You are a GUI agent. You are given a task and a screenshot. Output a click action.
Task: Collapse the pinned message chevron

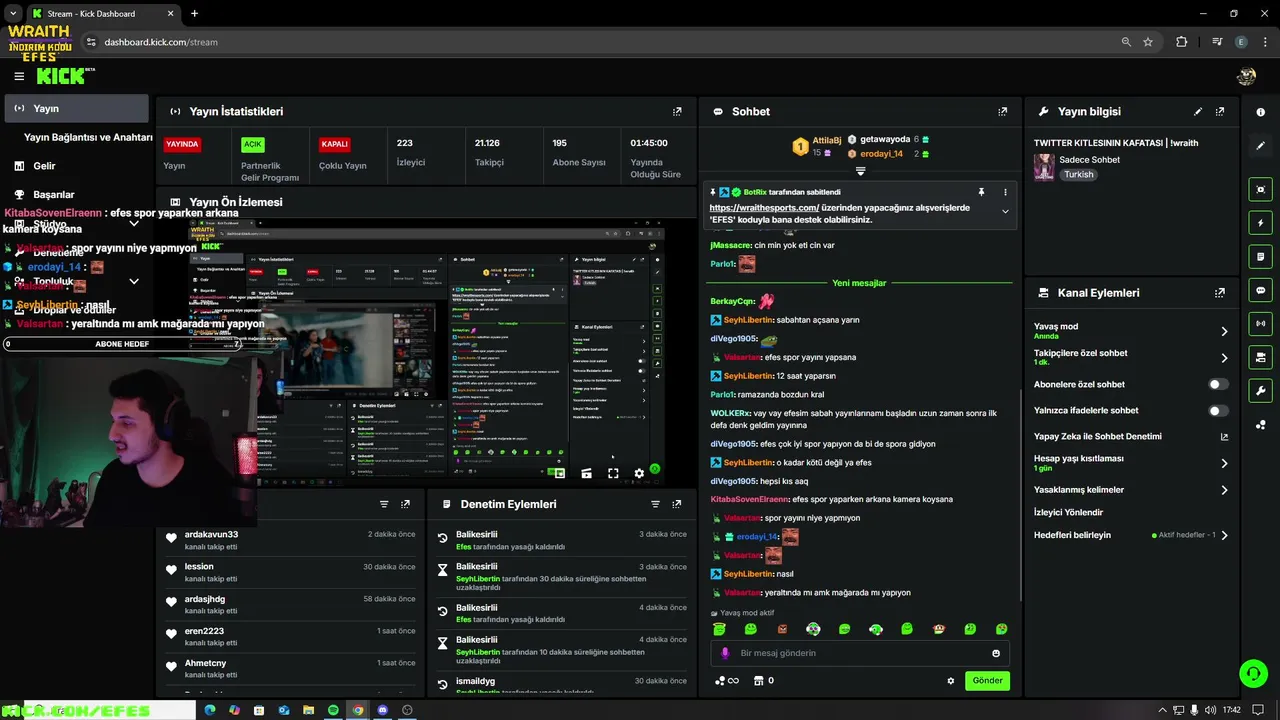1005,211
